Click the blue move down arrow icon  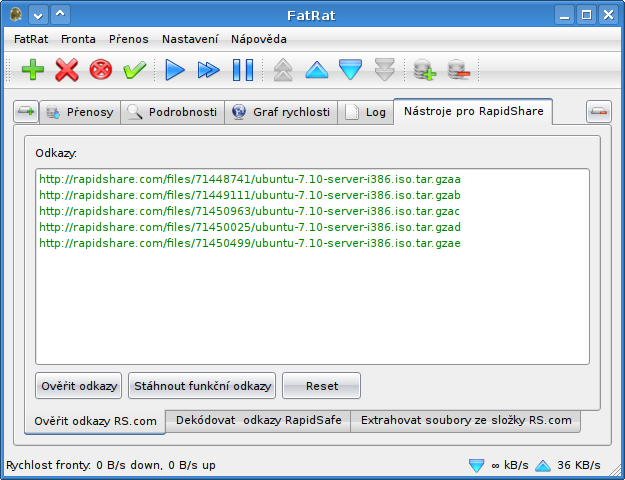(350, 70)
